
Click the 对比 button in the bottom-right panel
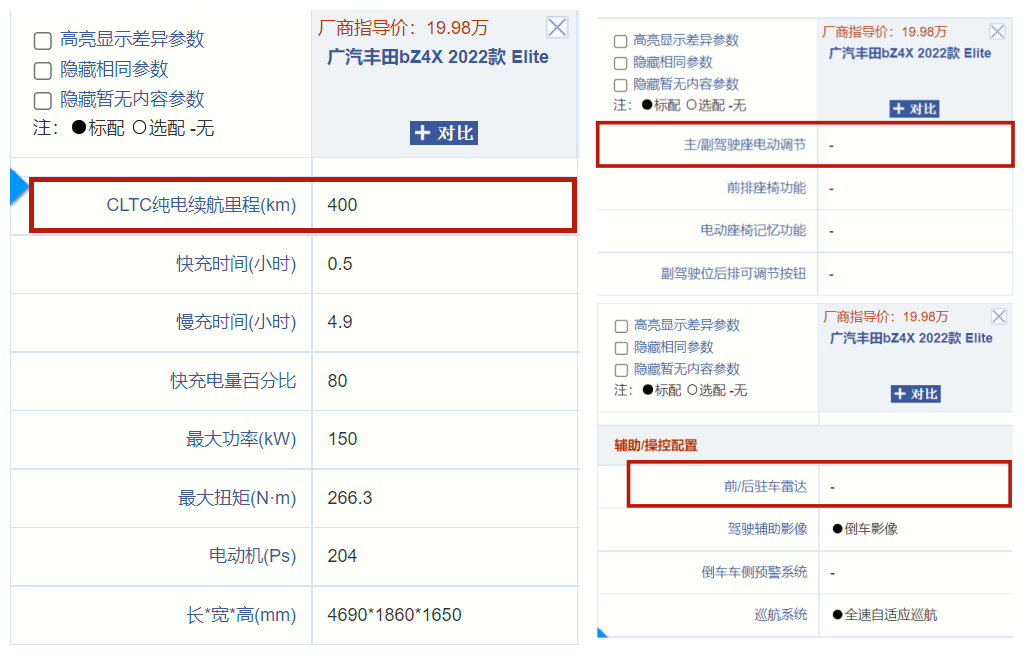[916, 394]
